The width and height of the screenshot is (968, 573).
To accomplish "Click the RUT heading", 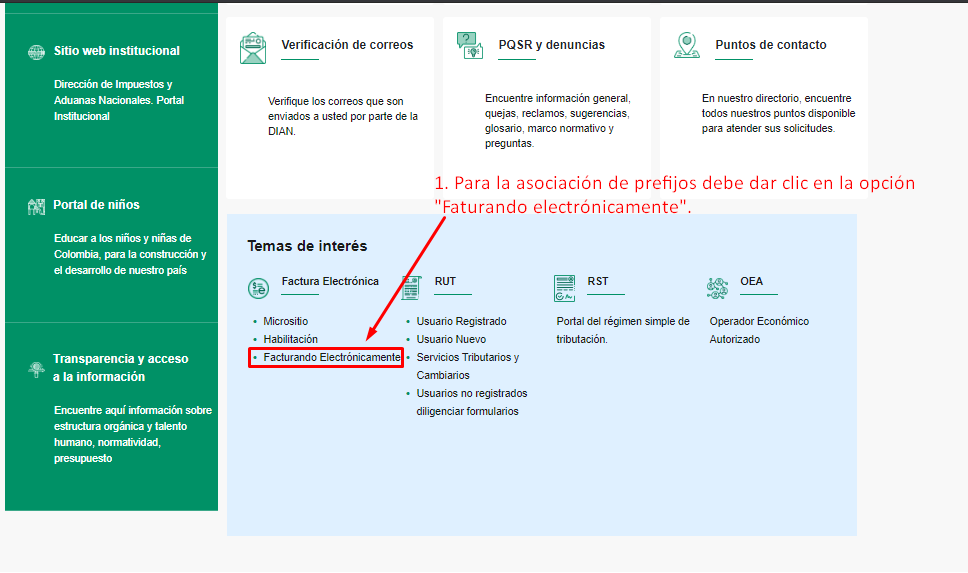I will [445, 281].
